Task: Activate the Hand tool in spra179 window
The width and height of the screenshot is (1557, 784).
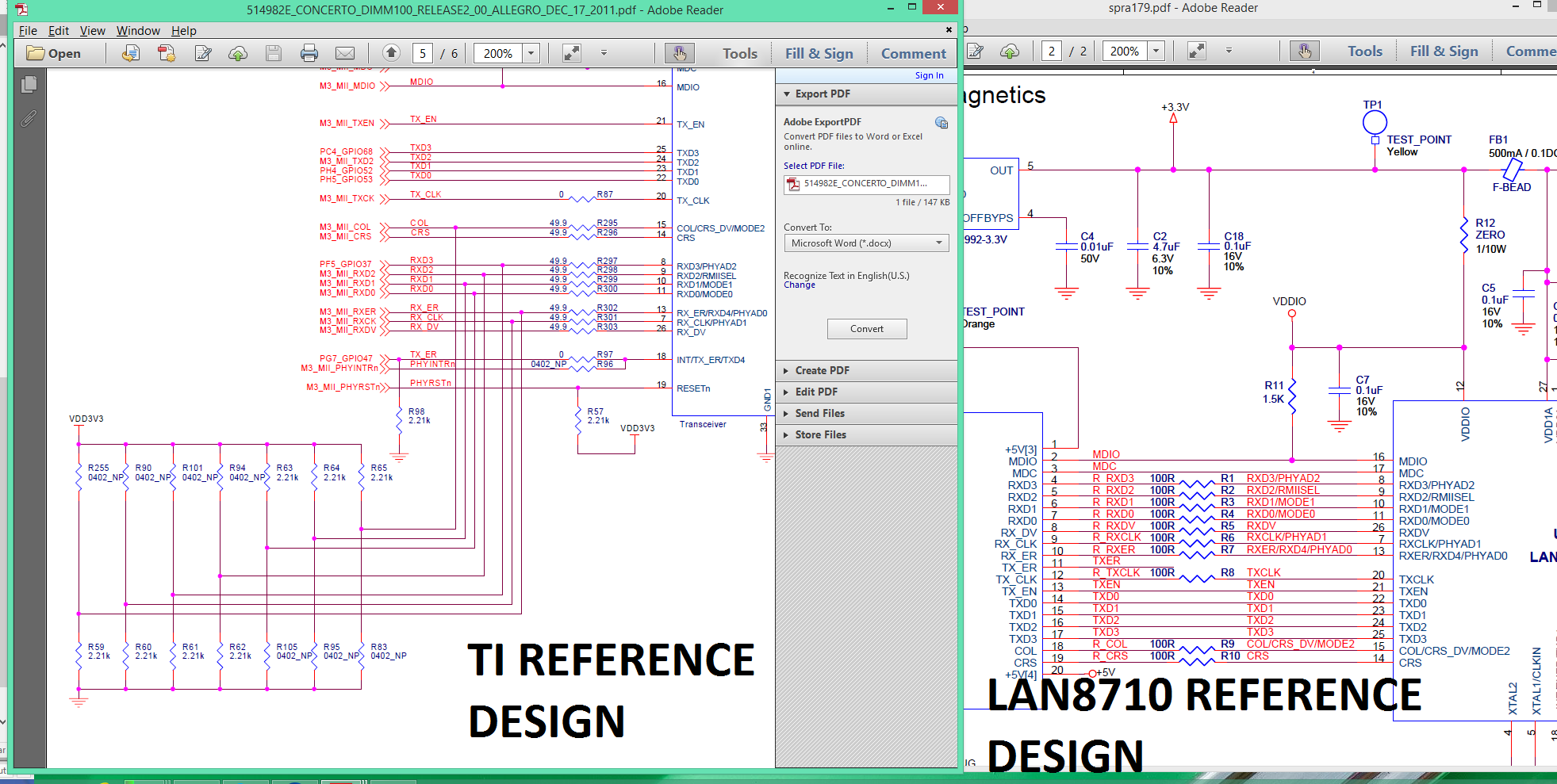Action: click(x=1305, y=50)
